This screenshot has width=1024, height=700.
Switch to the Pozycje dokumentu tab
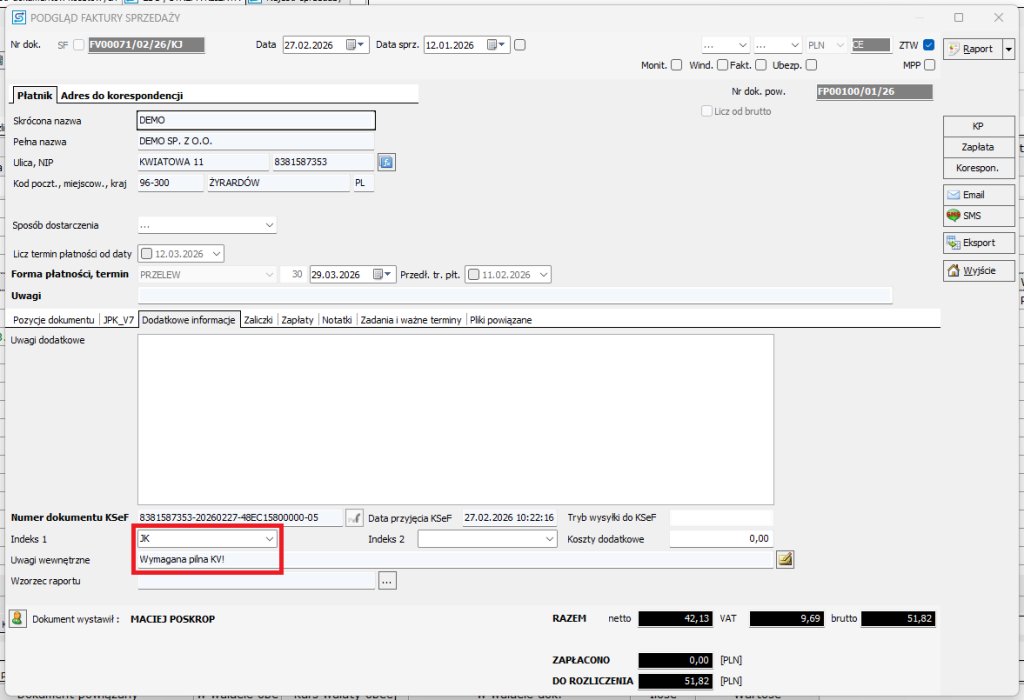pyautogui.click(x=52, y=320)
